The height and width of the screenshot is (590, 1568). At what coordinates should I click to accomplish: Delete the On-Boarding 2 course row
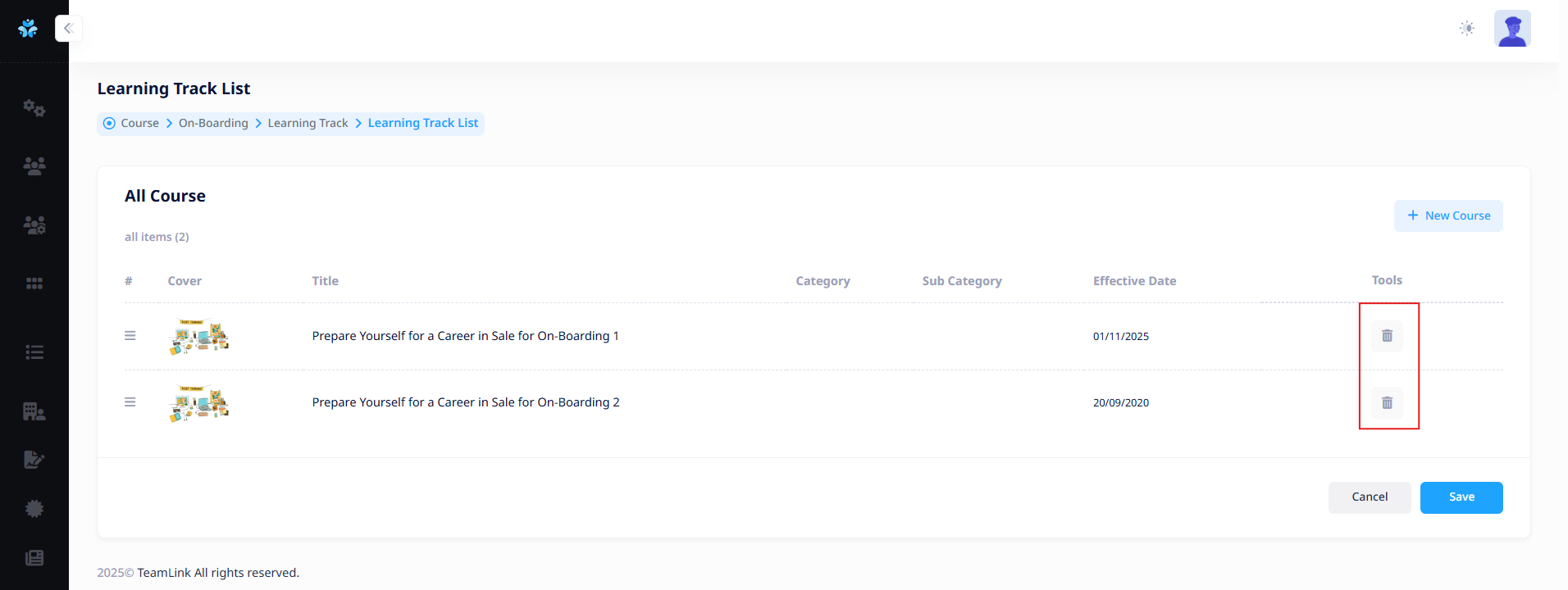click(1387, 403)
